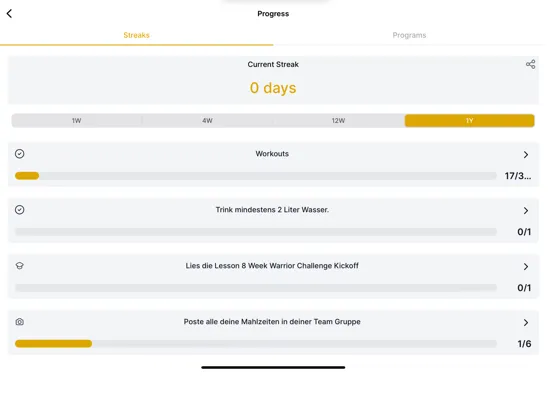Click 'Poste alle deine Mahlzeiten in deiner Team Gruppe'
The height and width of the screenshot is (414, 552).
click(272, 322)
